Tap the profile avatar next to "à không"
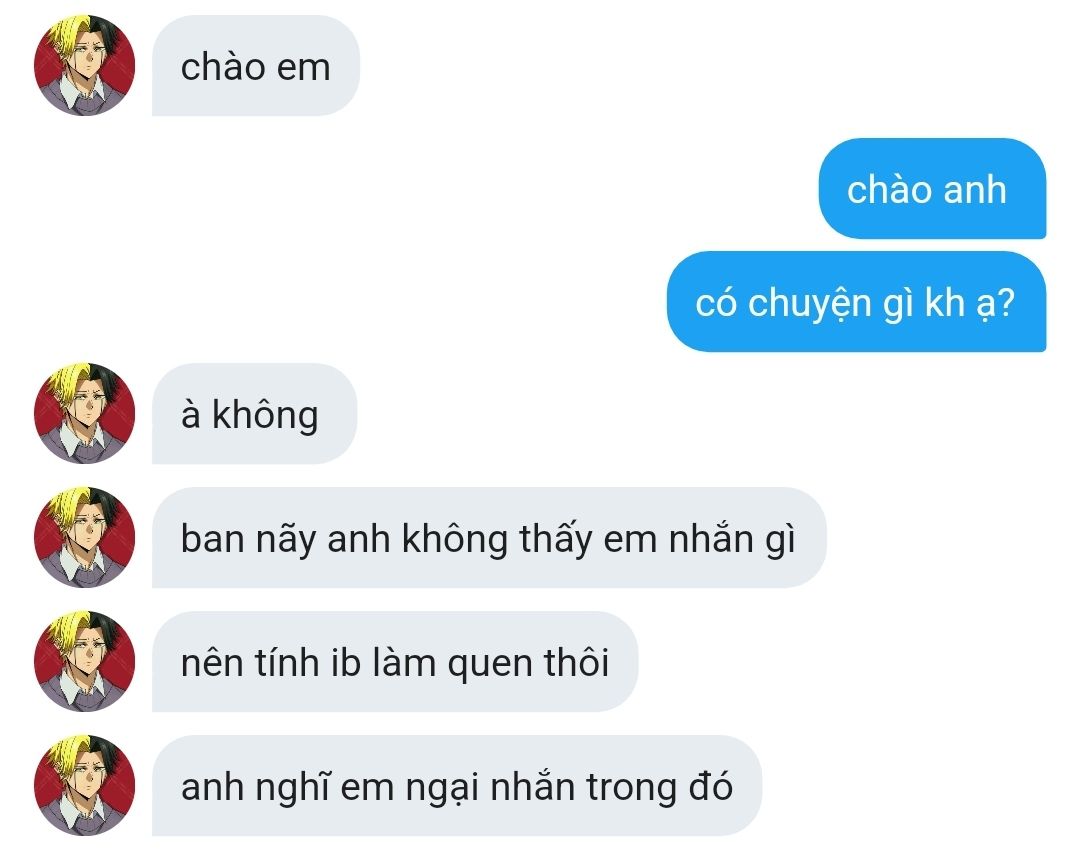Image resolution: width=1080 pixels, height=852 pixels. tap(84, 413)
